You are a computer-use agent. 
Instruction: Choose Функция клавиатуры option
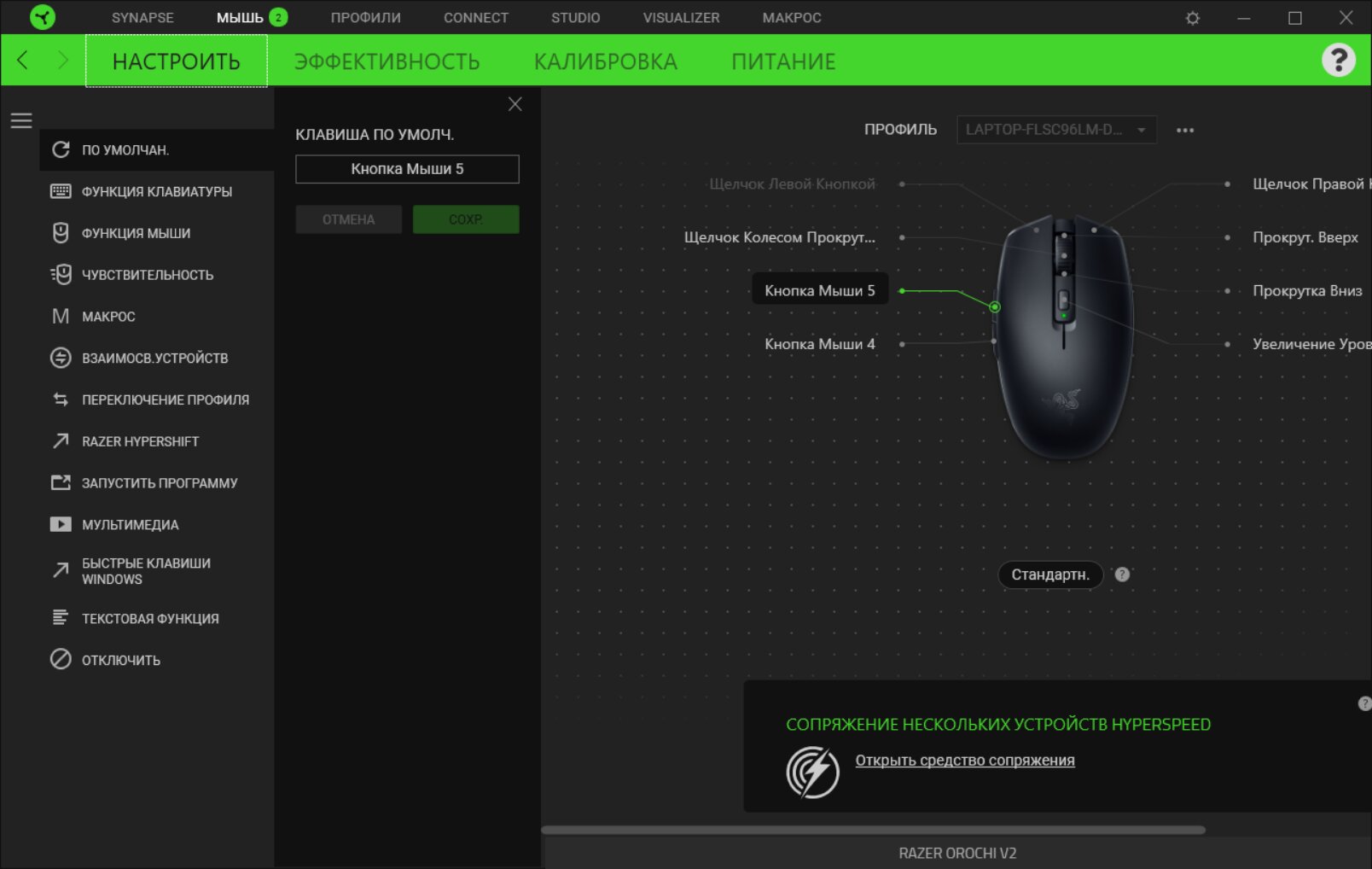pos(157,191)
